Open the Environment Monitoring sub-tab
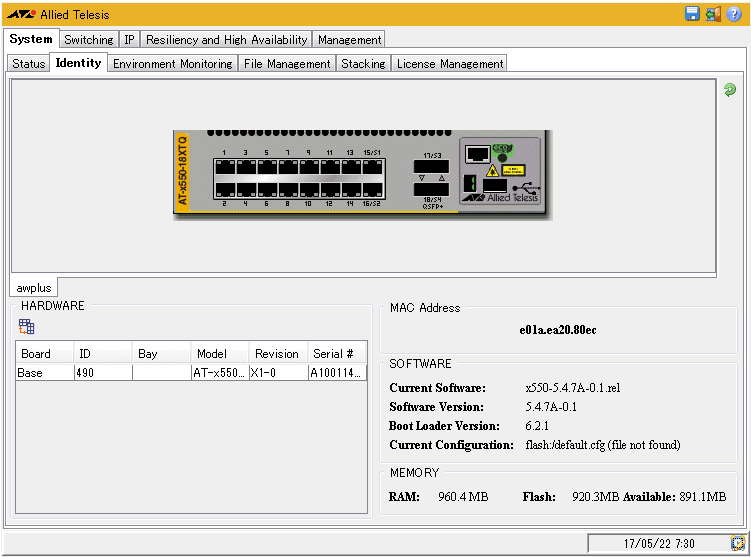751x557 pixels. click(x=172, y=64)
